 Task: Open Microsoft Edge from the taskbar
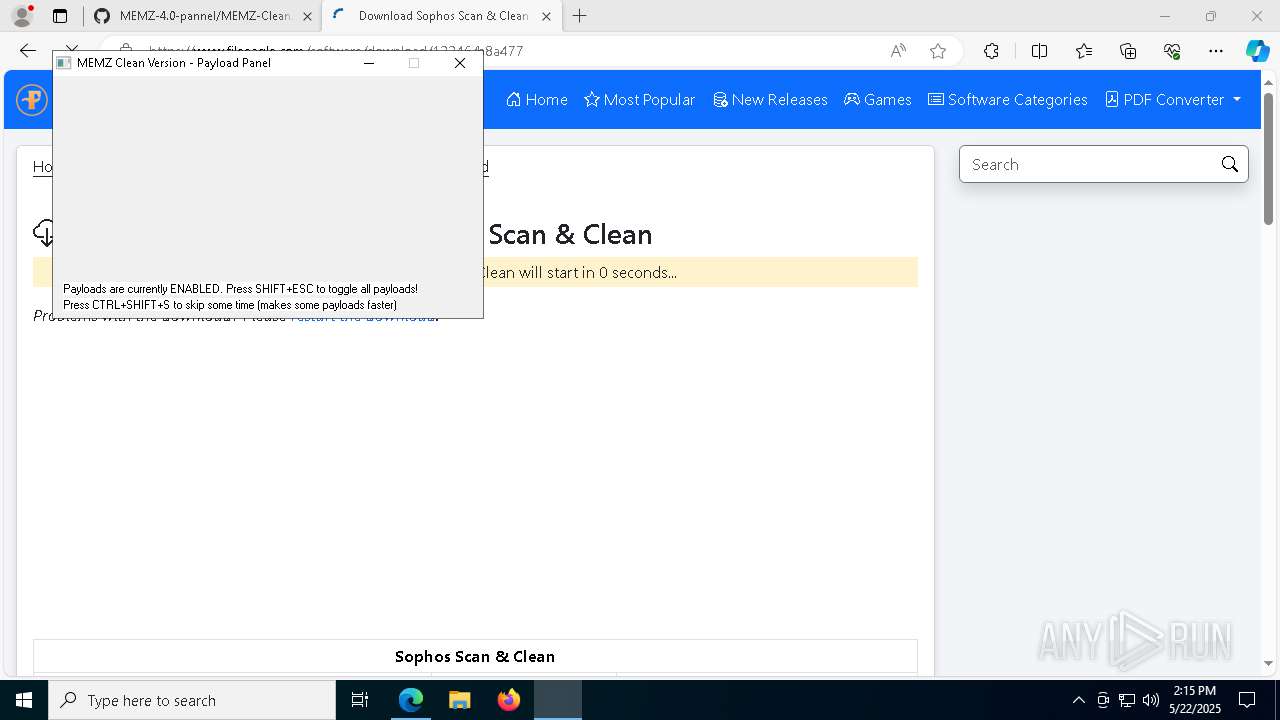[x=411, y=700]
